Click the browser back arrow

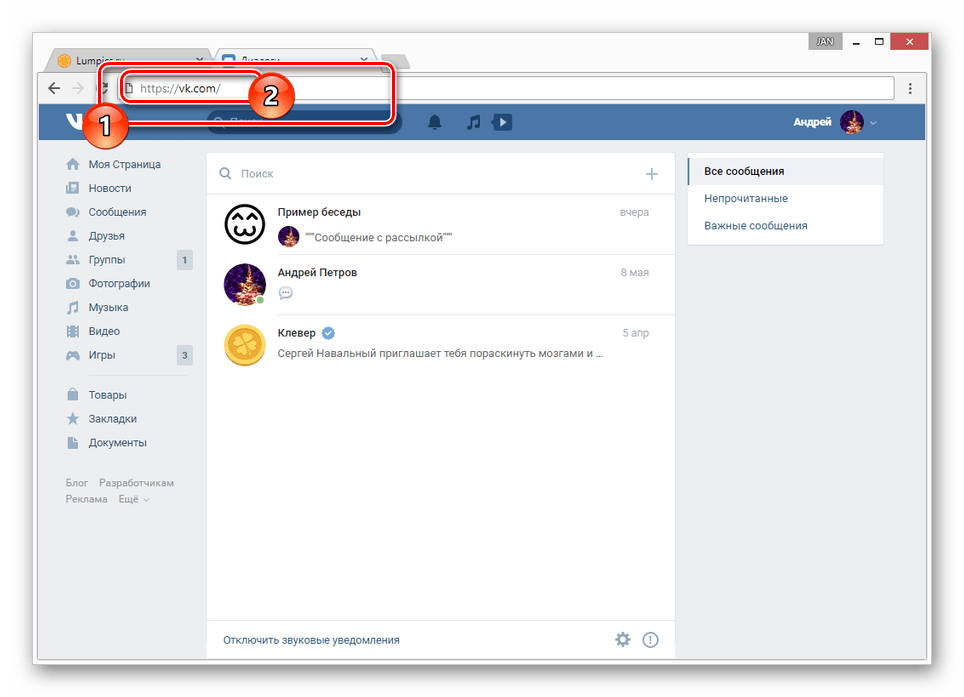point(54,88)
